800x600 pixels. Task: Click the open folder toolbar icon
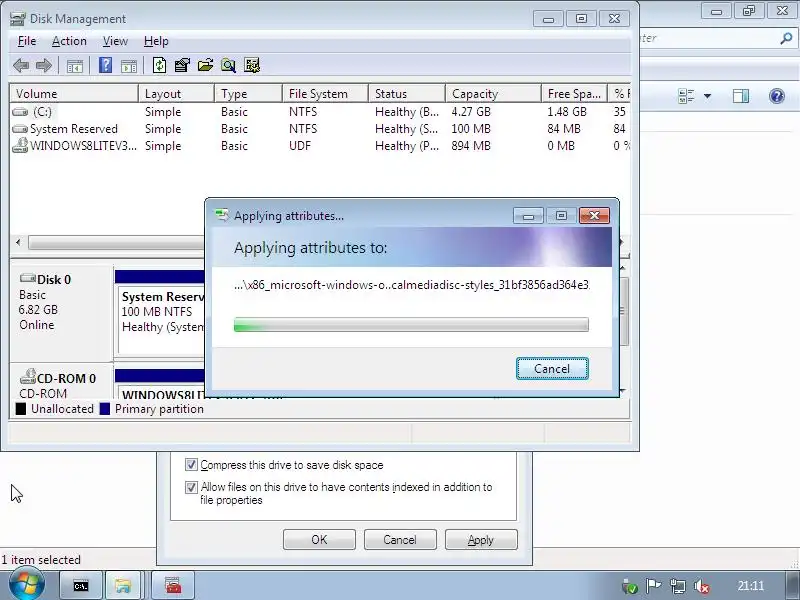tap(205, 65)
